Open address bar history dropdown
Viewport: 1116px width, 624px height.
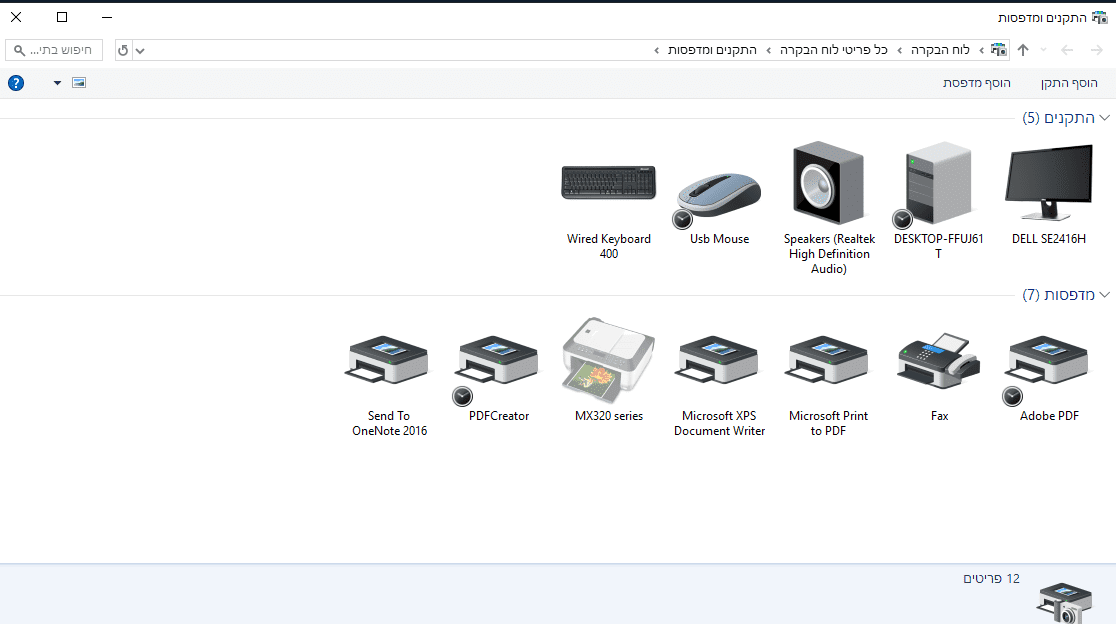click(x=140, y=51)
